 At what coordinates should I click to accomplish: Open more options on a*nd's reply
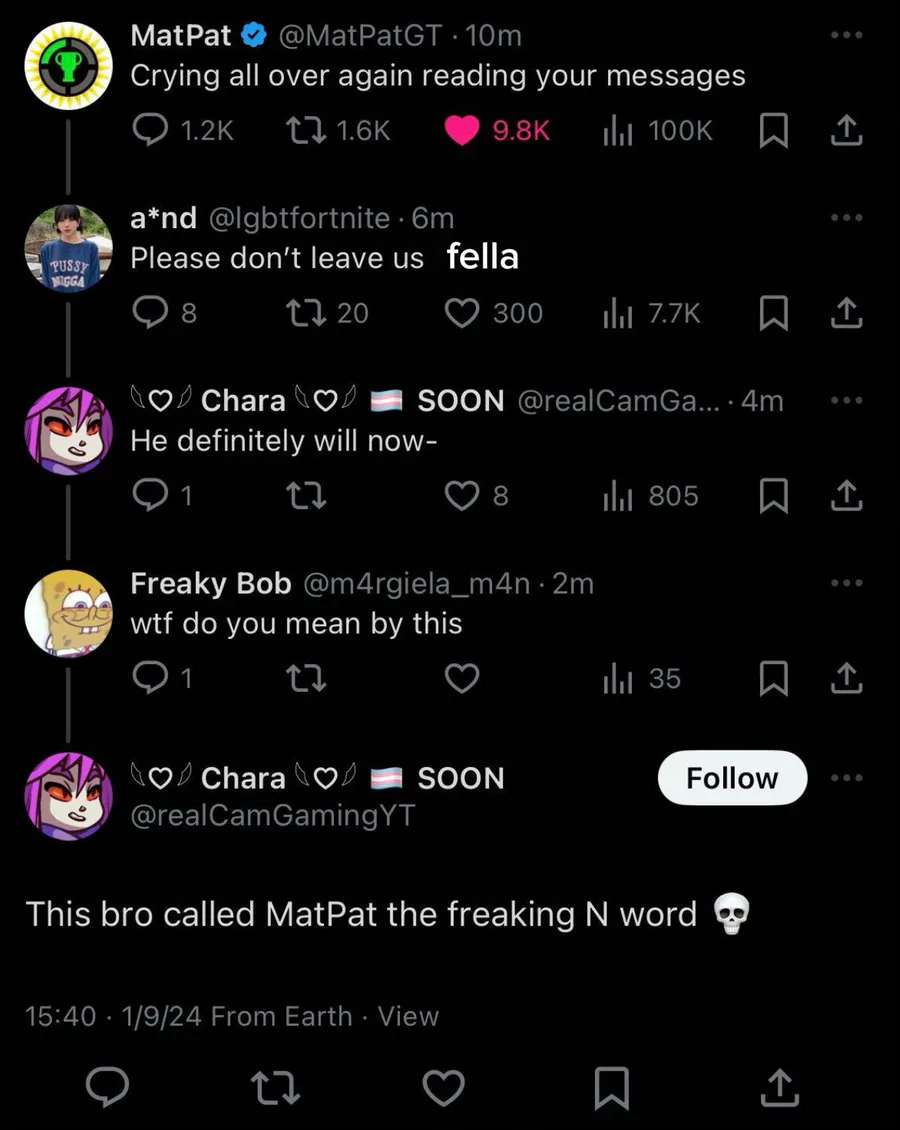(x=845, y=218)
